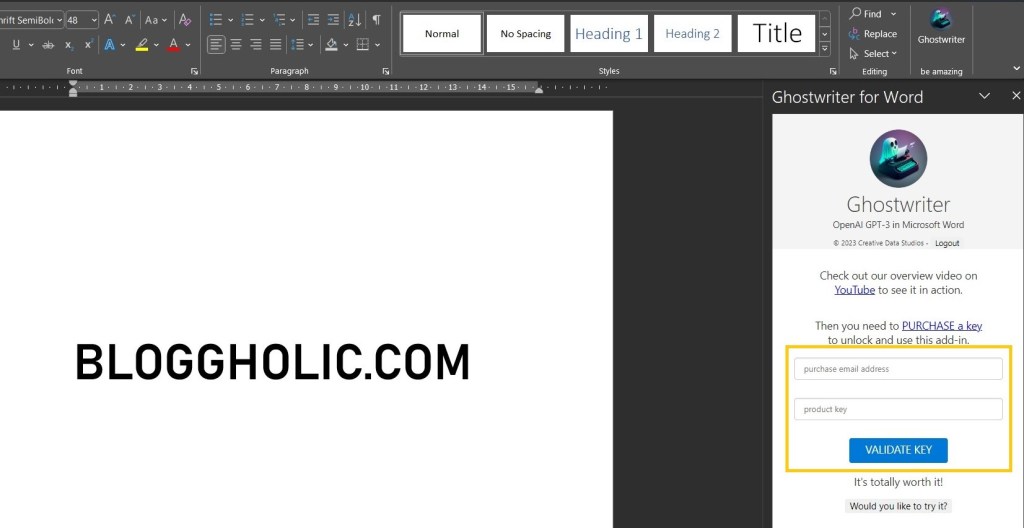Align text left
This screenshot has width=1024, height=528.
coord(216,45)
